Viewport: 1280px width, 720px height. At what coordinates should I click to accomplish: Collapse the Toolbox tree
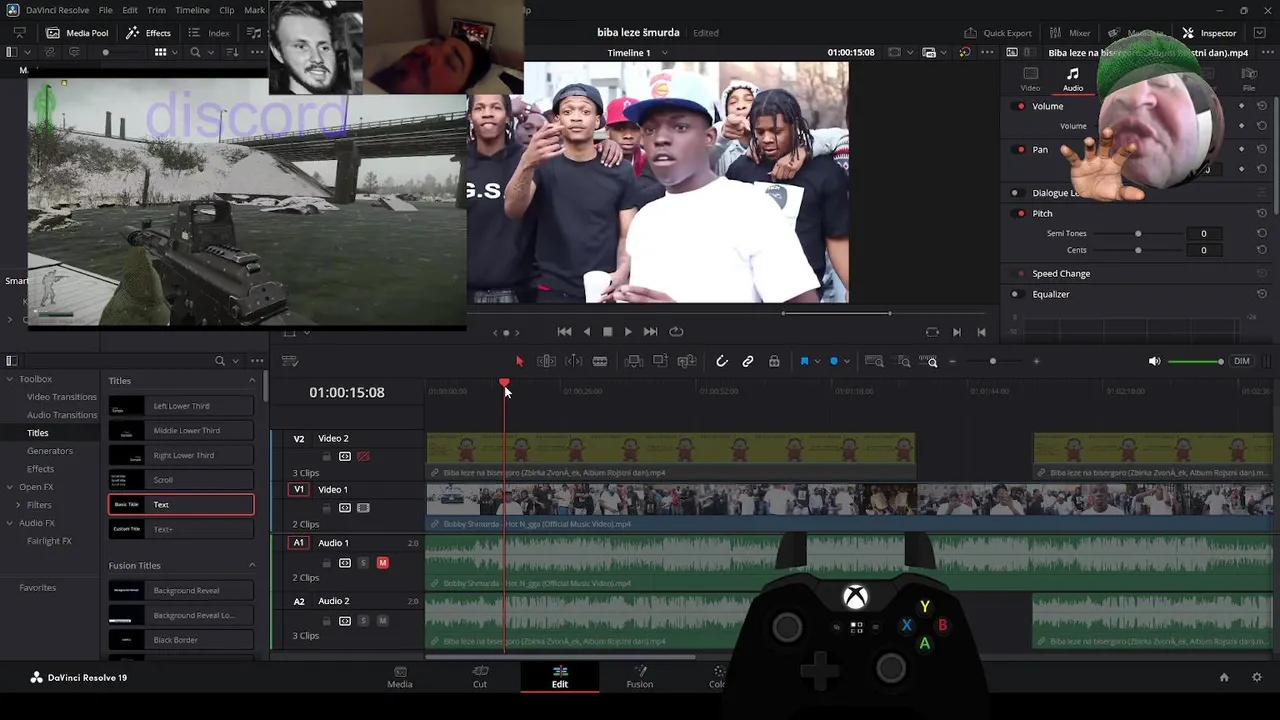click(10, 379)
